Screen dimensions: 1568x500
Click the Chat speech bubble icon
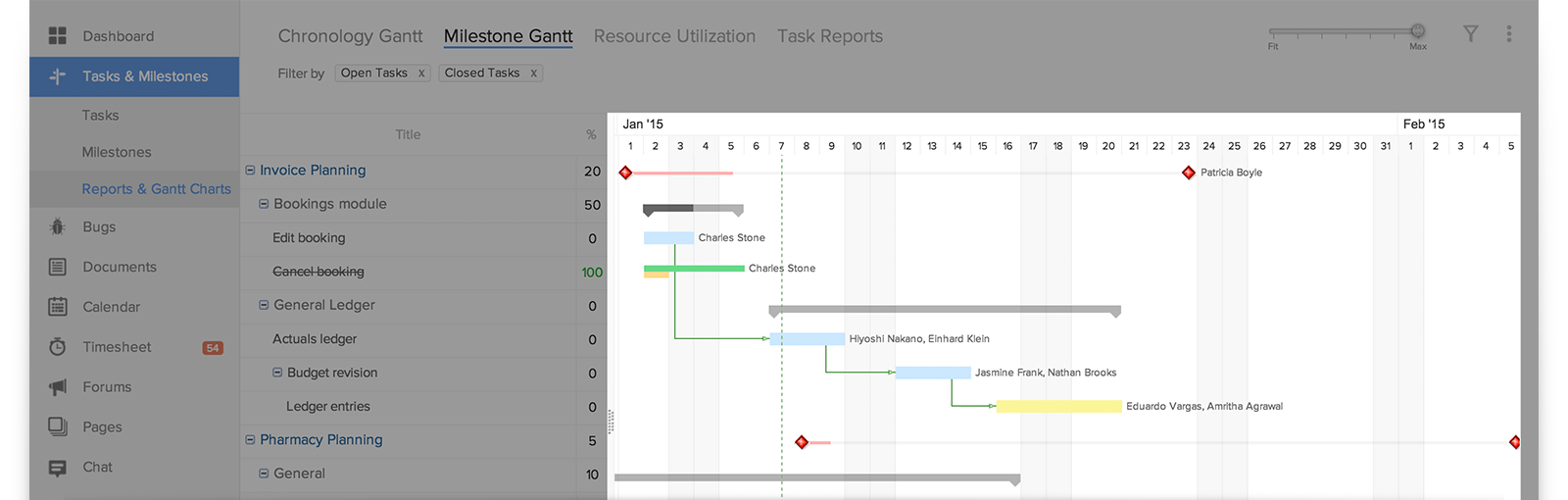(x=58, y=468)
